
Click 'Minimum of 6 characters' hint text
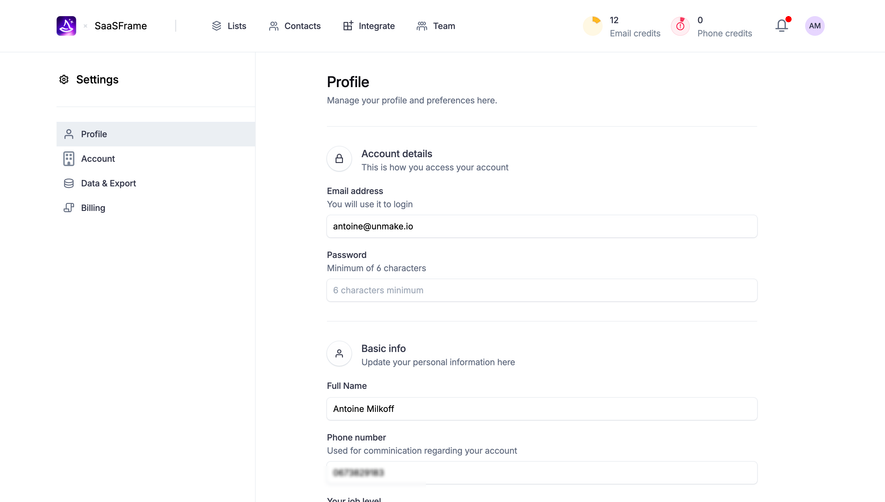(376, 268)
